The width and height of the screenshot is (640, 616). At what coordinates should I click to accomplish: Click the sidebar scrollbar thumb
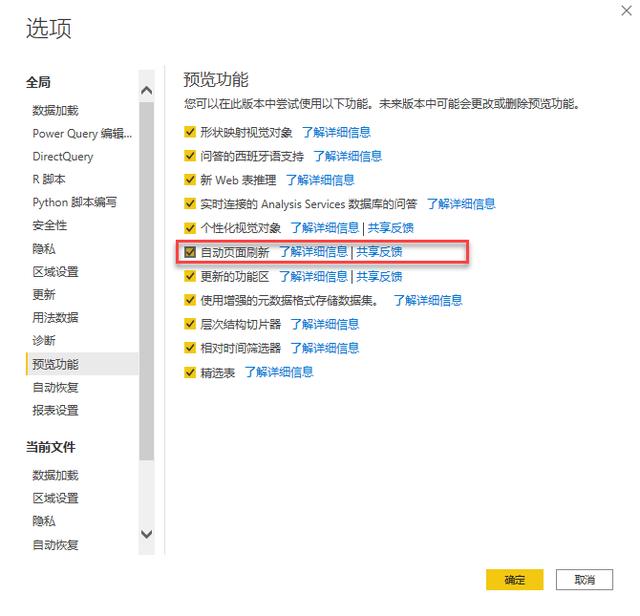click(147, 282)
